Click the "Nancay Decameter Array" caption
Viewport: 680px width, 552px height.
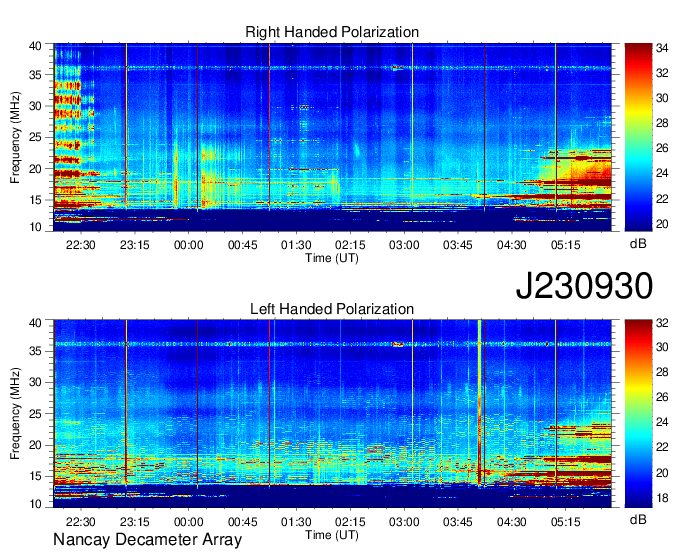(147, 540)
